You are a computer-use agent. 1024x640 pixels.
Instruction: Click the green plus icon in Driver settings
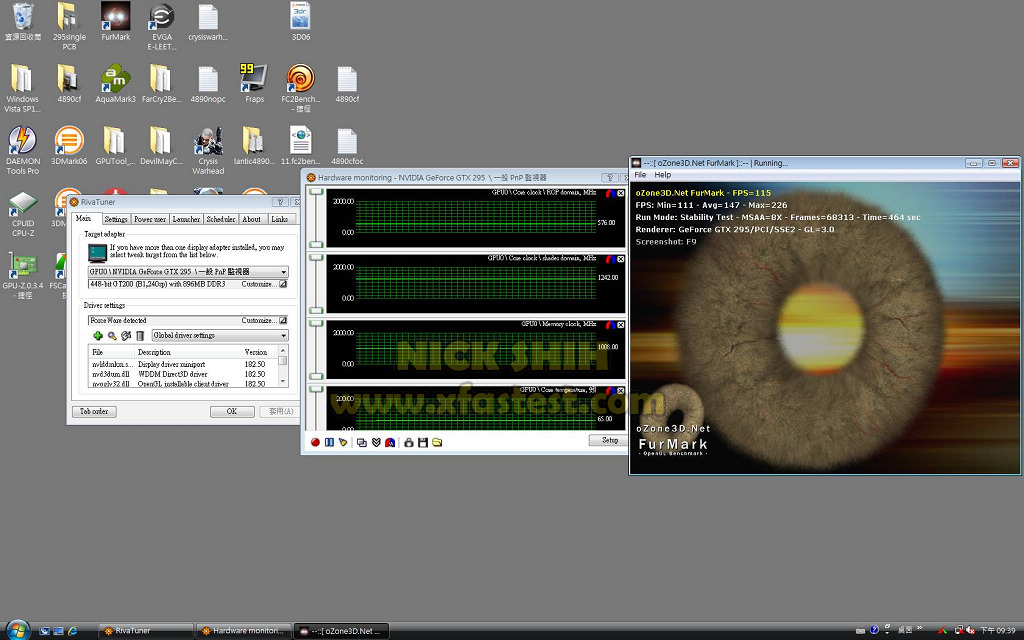[x=98, y=336]
